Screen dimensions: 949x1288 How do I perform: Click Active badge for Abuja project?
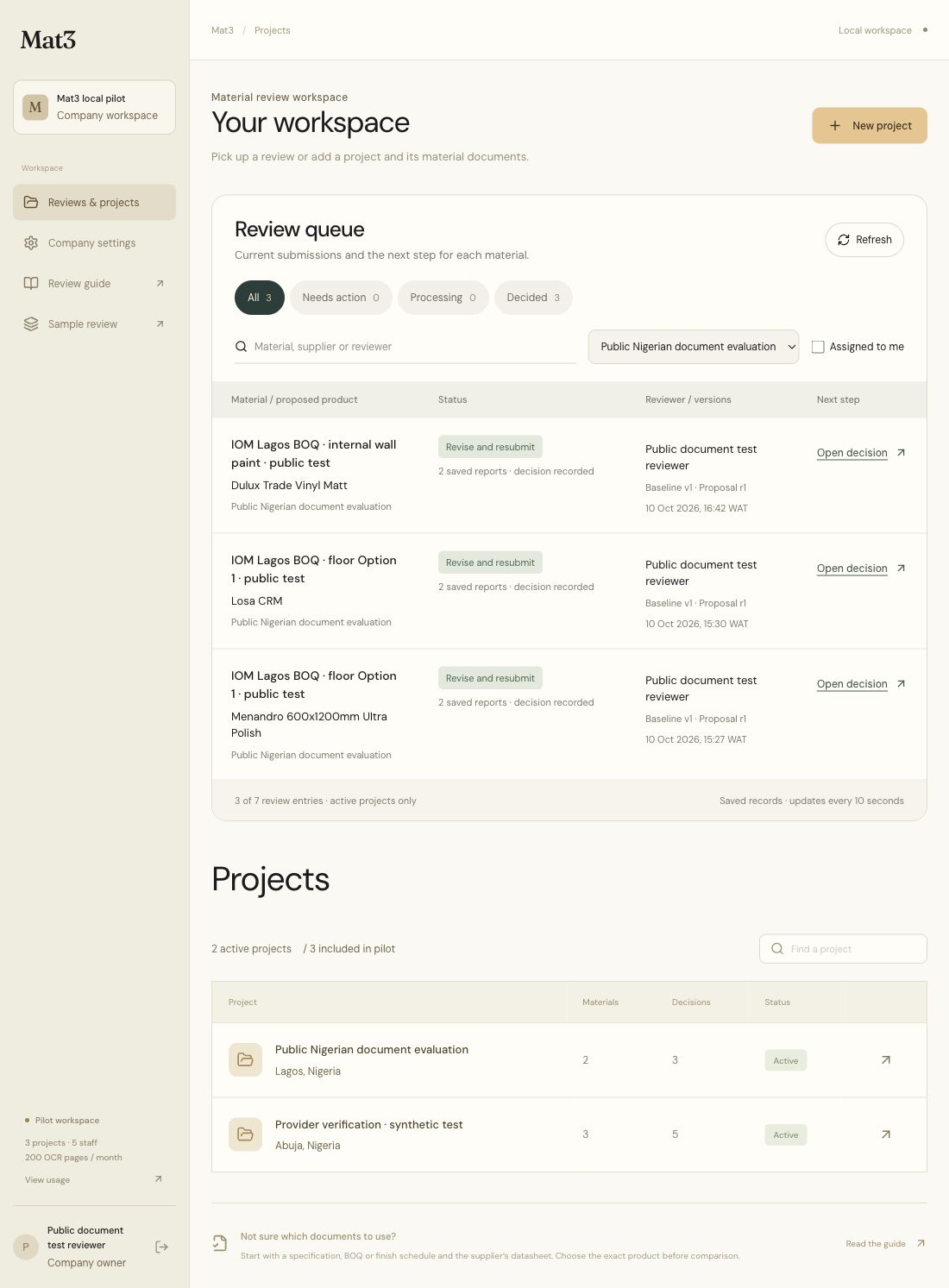(785, 1134)
